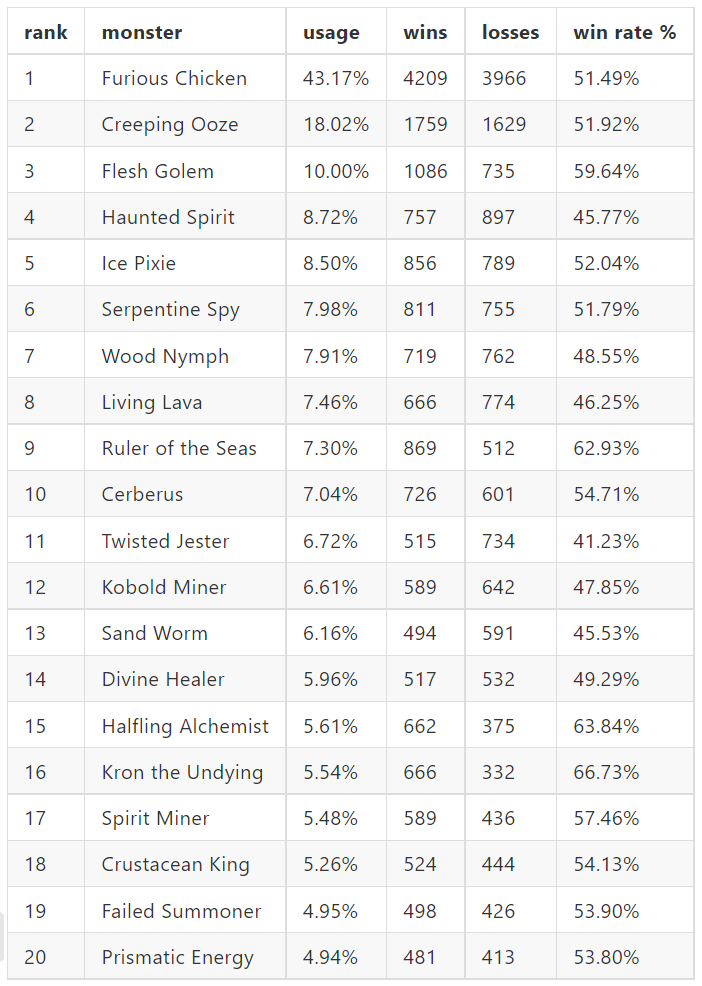The height and width of the screenshot is (986, 702).
Task: Click Halfling Alchemist in the table
Action: pos(185,726)
